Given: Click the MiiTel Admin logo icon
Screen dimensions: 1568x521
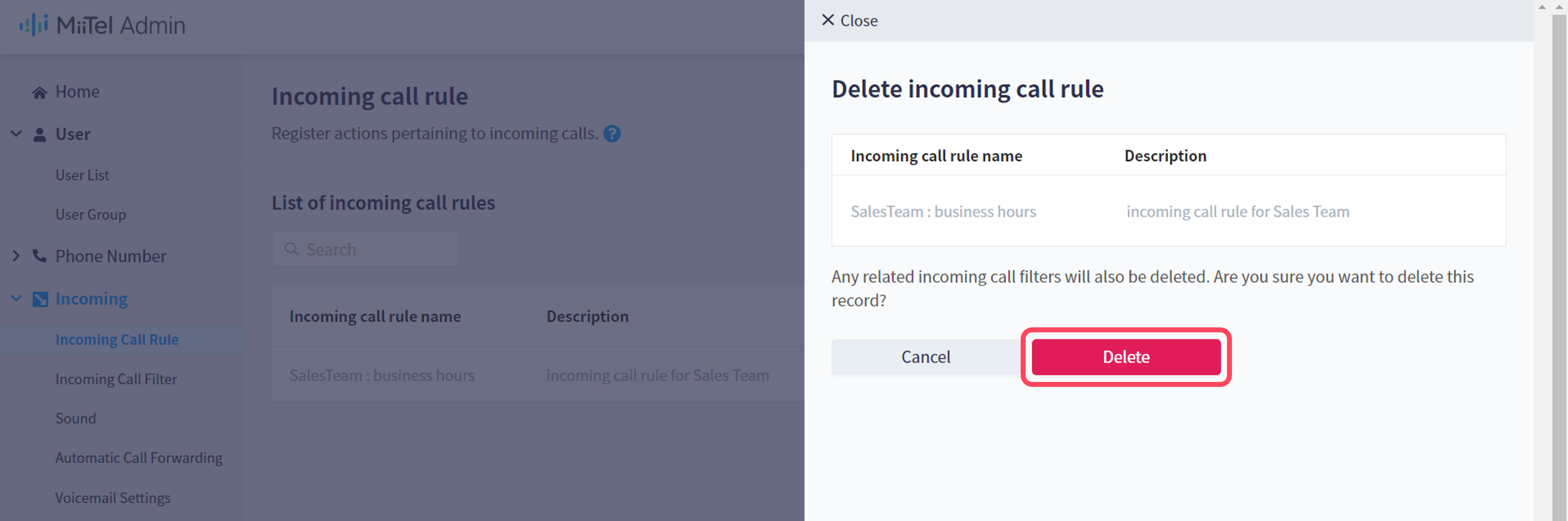Looking at the screenshot, I should point(33,25).
